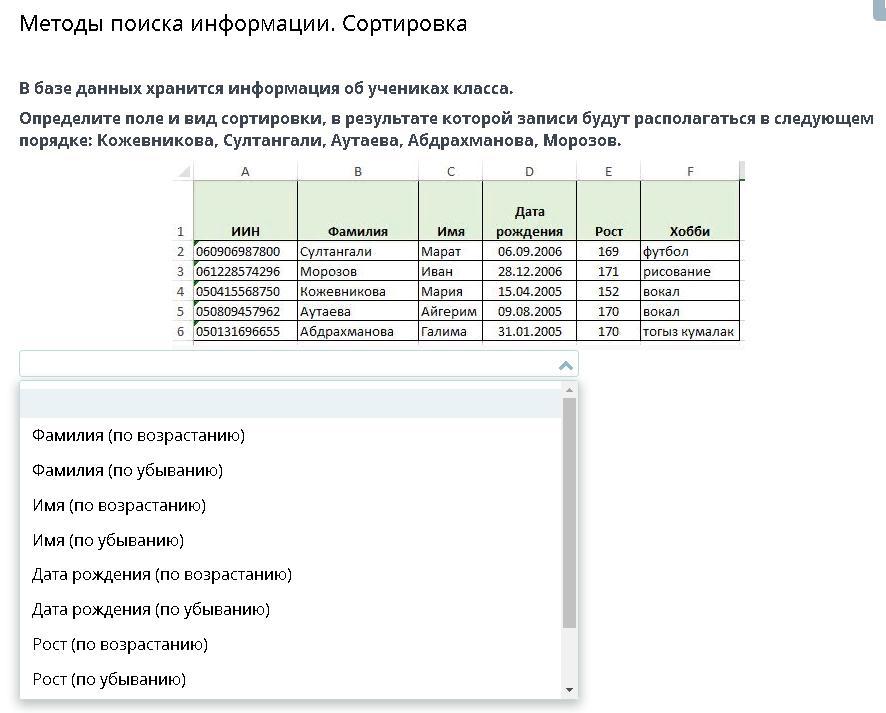Click the hobby cell "рисование"
The image size is (886, 713).
[690, 271]
